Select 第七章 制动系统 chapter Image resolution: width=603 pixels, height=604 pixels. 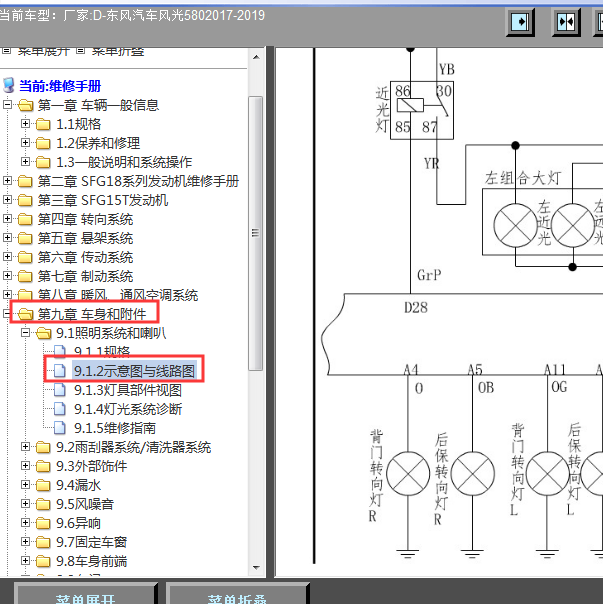click(85, 276)
